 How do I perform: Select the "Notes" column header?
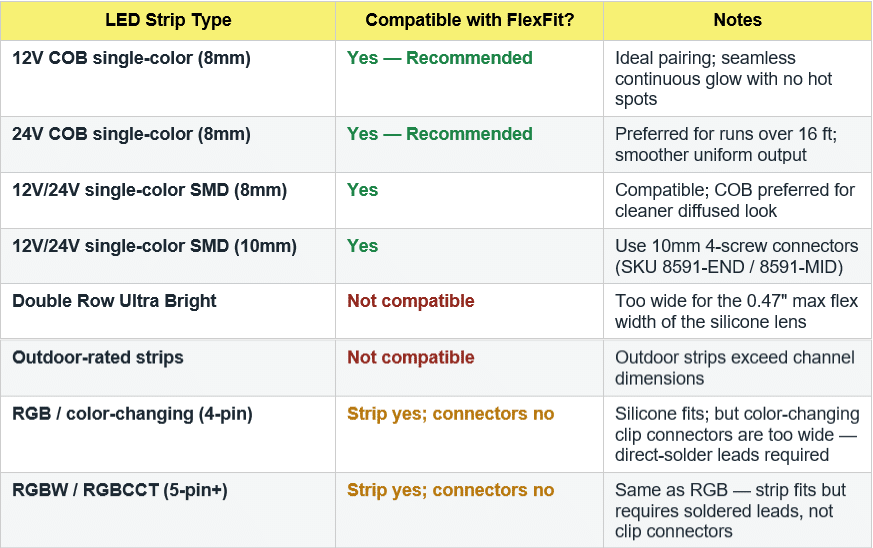[737, 20]
